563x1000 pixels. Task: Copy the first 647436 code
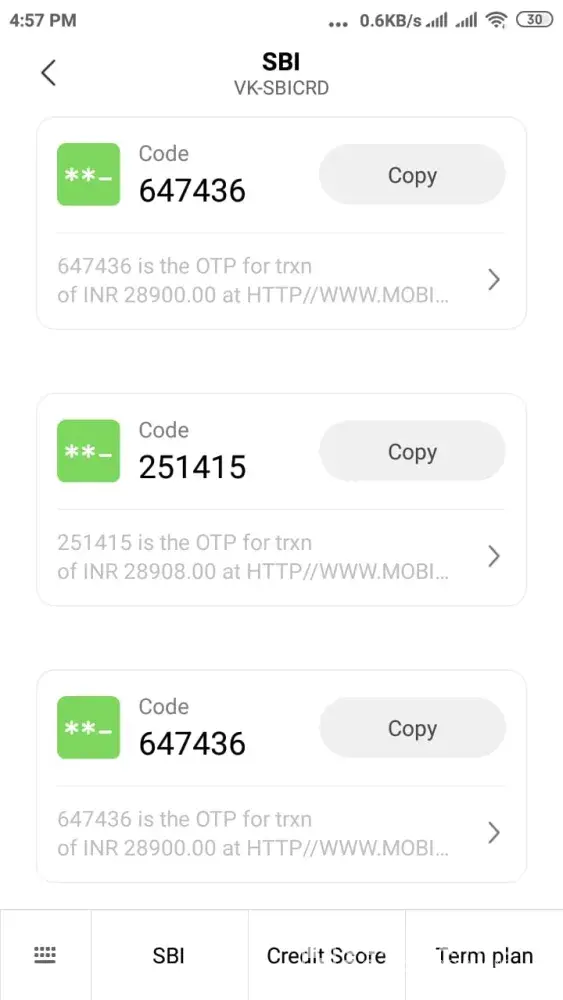point(412,175)
